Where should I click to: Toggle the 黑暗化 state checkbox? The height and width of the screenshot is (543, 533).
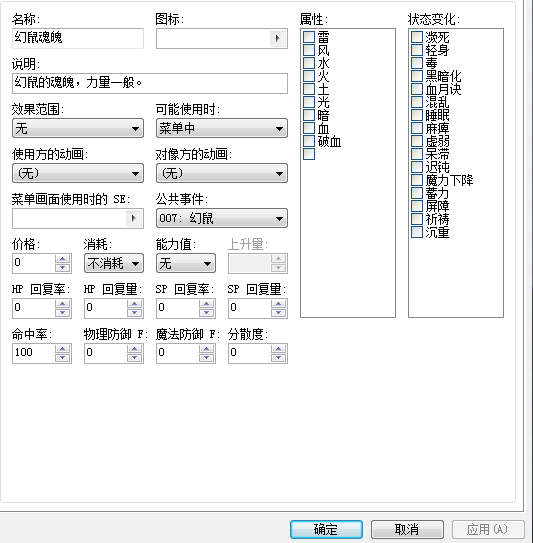click(417, 76)
